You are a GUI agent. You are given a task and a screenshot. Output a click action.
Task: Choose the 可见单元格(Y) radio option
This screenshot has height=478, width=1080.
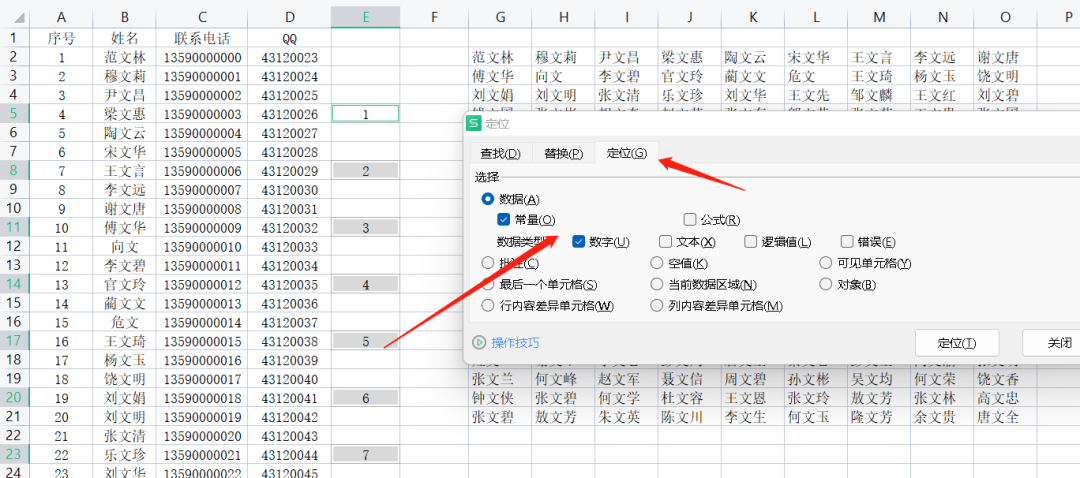tap(825, 263)
